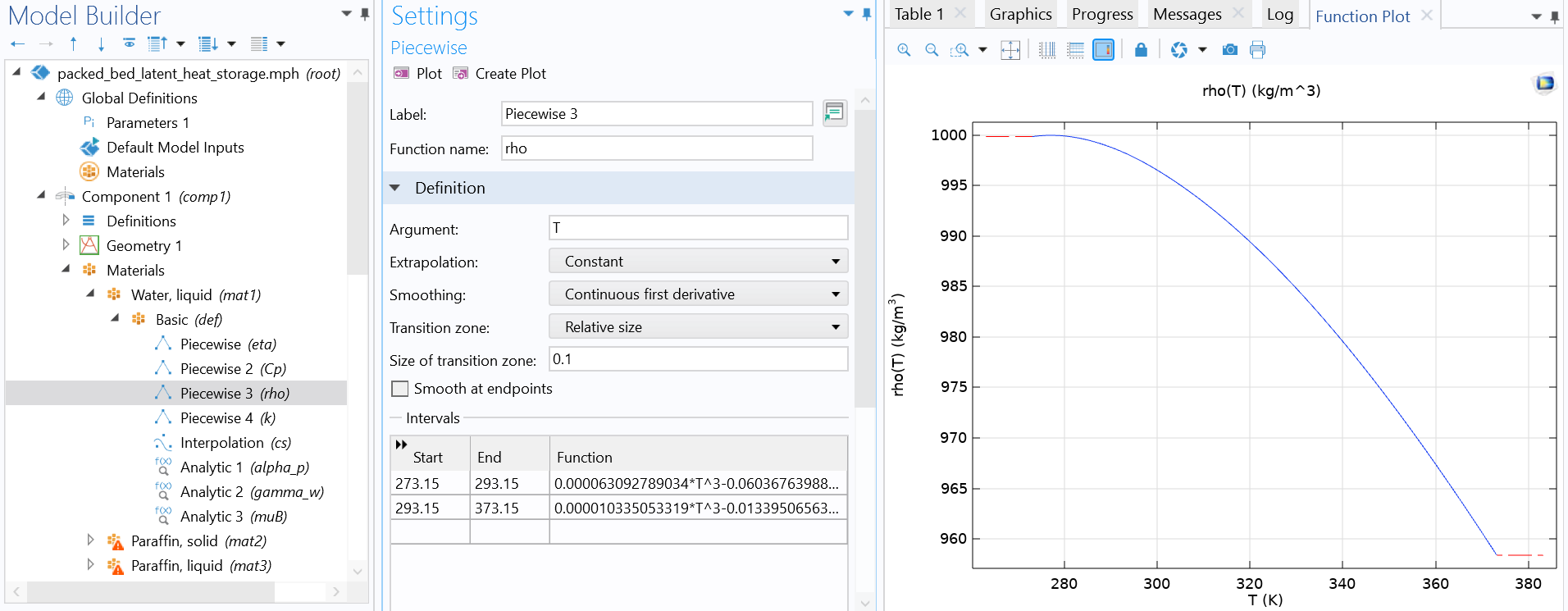Lock the plot window with the padlock icon

pyautogui.click(x=1140, y=50)
